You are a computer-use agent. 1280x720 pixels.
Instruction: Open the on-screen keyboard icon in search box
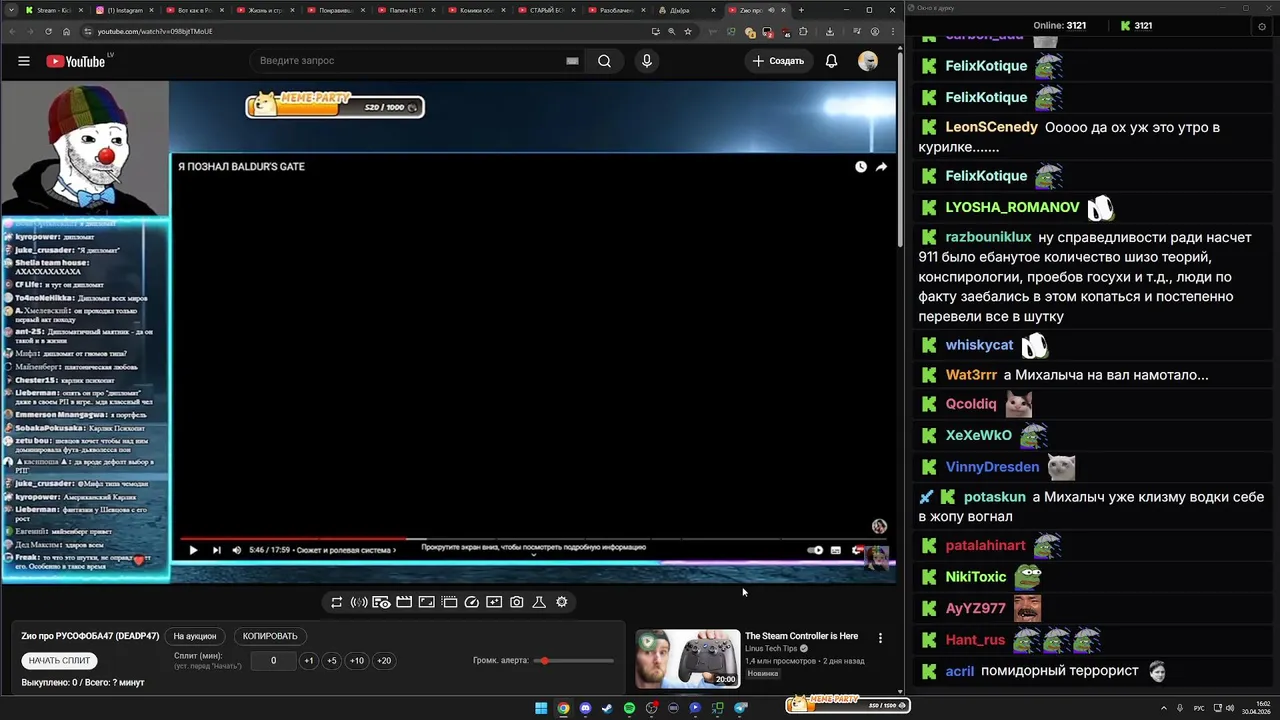pyautogui.click(x=572, y=61)
